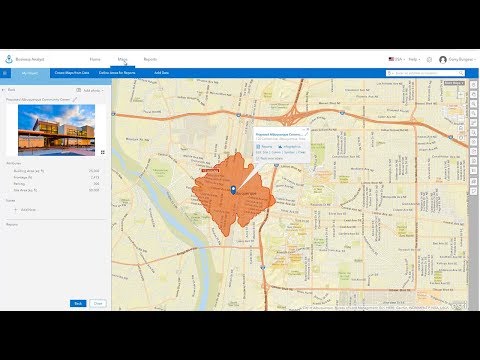This screenshot has height=360, width=480.
Task: Click Edit Site link in popup
Action: [262, 152]
